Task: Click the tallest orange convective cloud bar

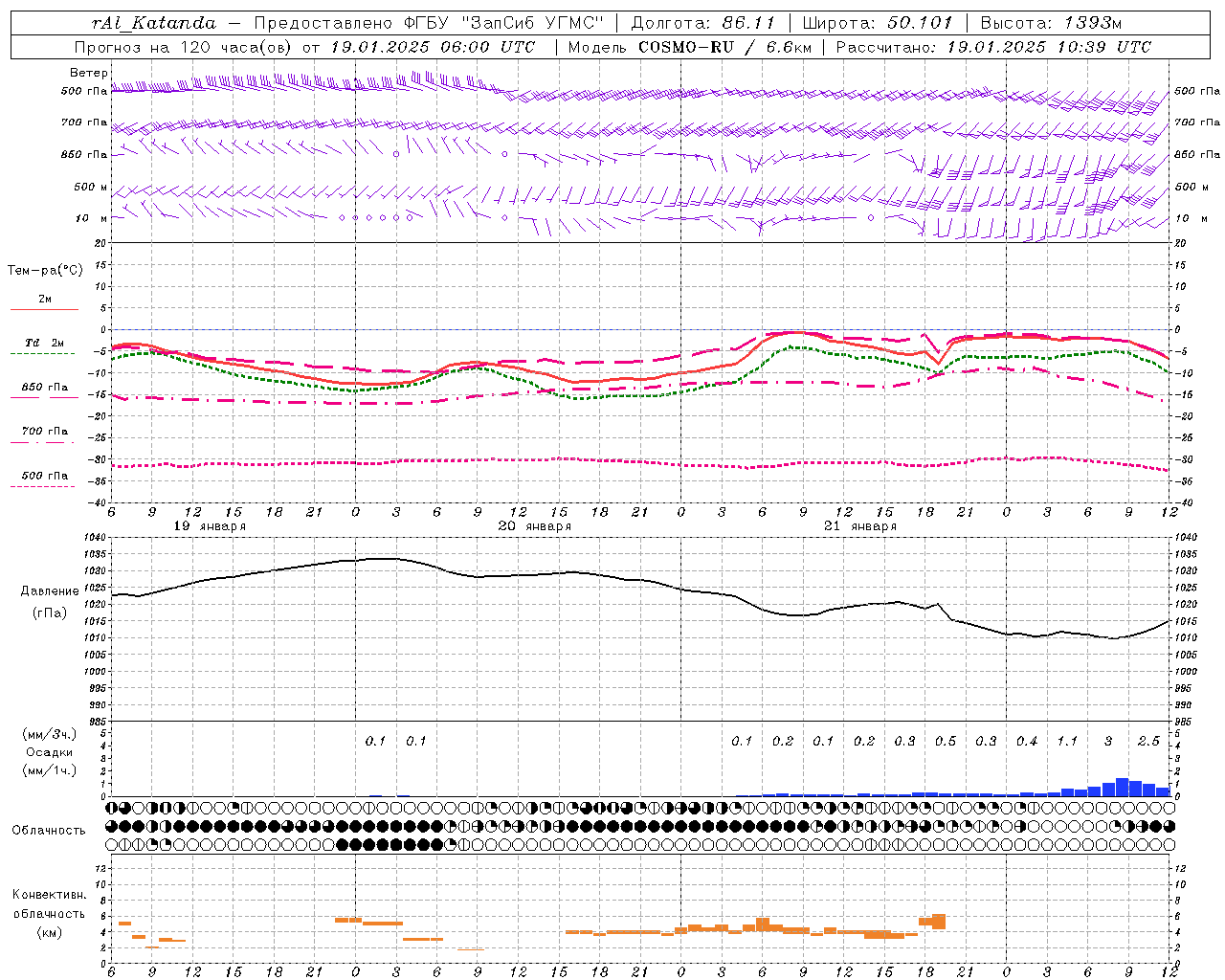Action: point(939,922)
